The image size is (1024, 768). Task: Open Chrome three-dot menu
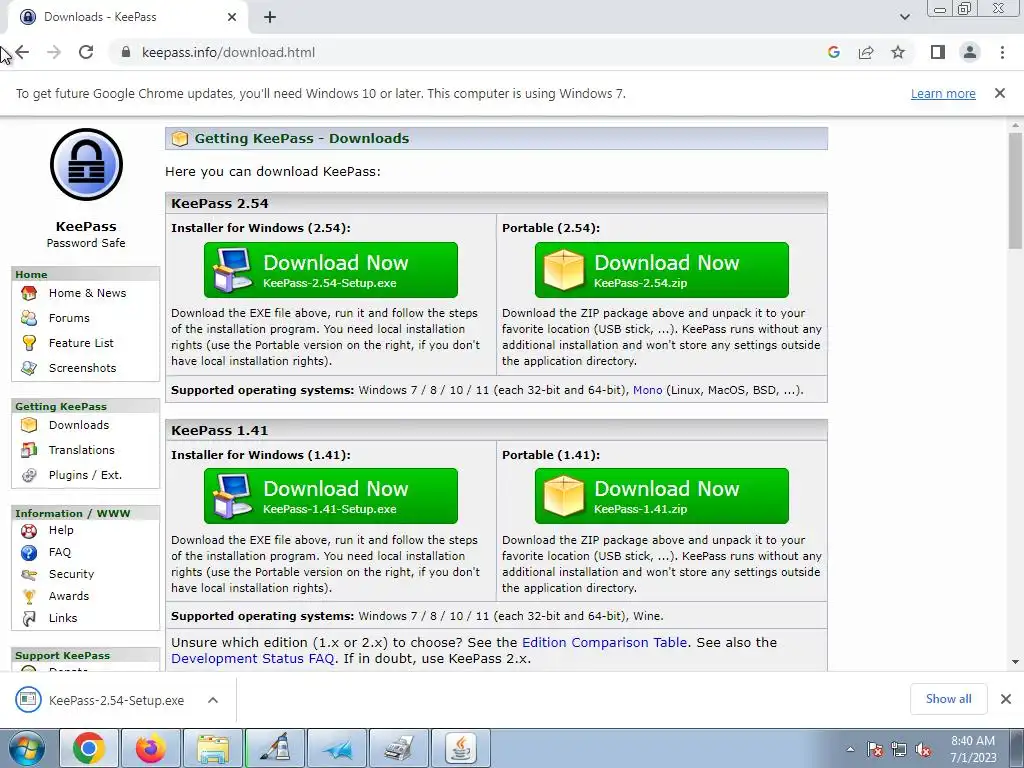pyautogui.click(x=1002, y=52)
